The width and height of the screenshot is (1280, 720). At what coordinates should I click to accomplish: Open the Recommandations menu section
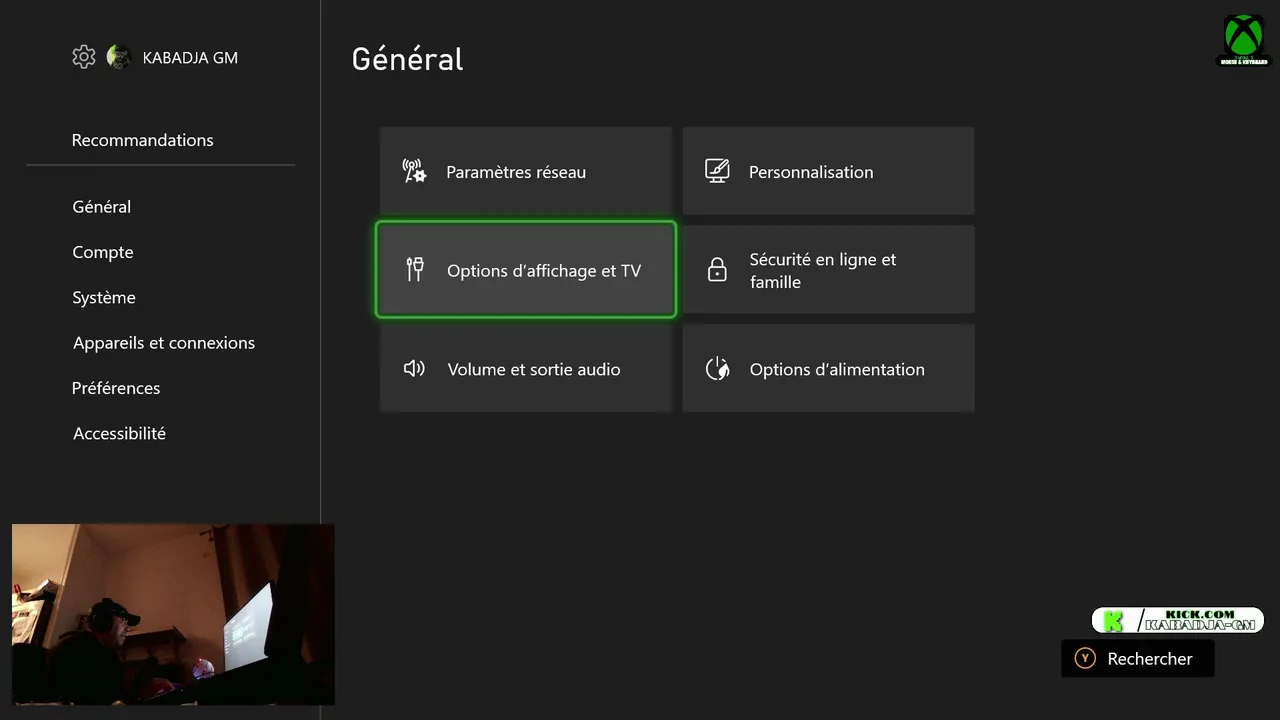click(142, 140)
